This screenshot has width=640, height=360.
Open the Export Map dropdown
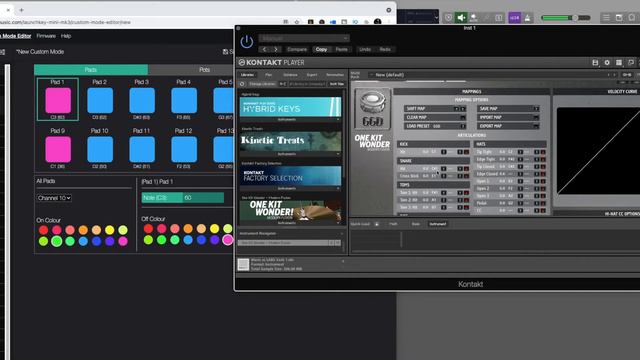(509, 126)
